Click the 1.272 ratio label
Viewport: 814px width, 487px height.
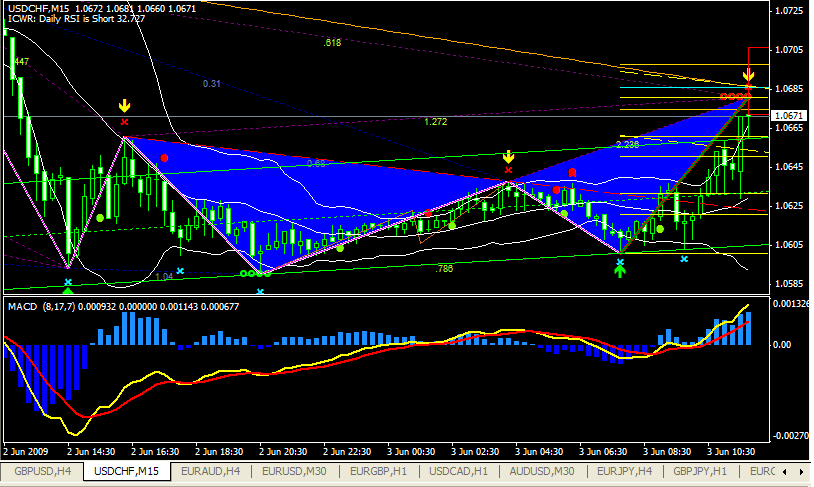tap(436, 122)
